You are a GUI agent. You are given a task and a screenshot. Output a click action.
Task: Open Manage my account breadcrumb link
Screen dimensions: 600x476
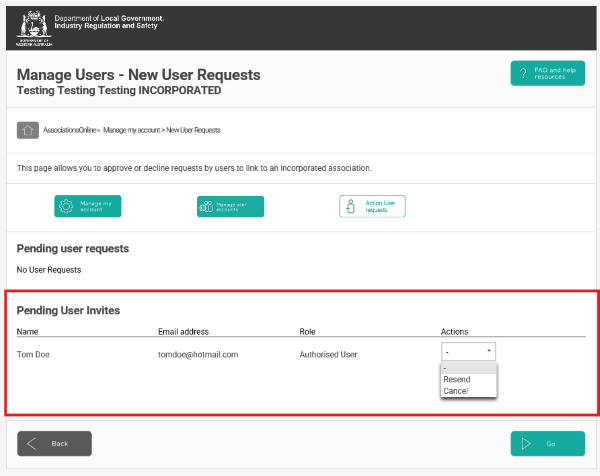[x=131, y=130]
